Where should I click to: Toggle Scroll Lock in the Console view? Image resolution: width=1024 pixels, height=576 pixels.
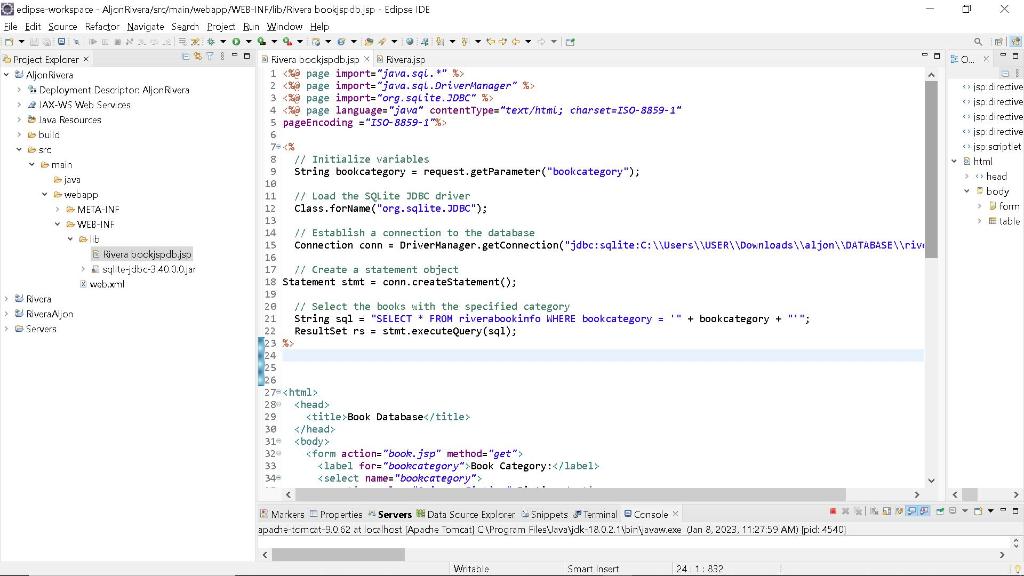(x=887, y=511)
